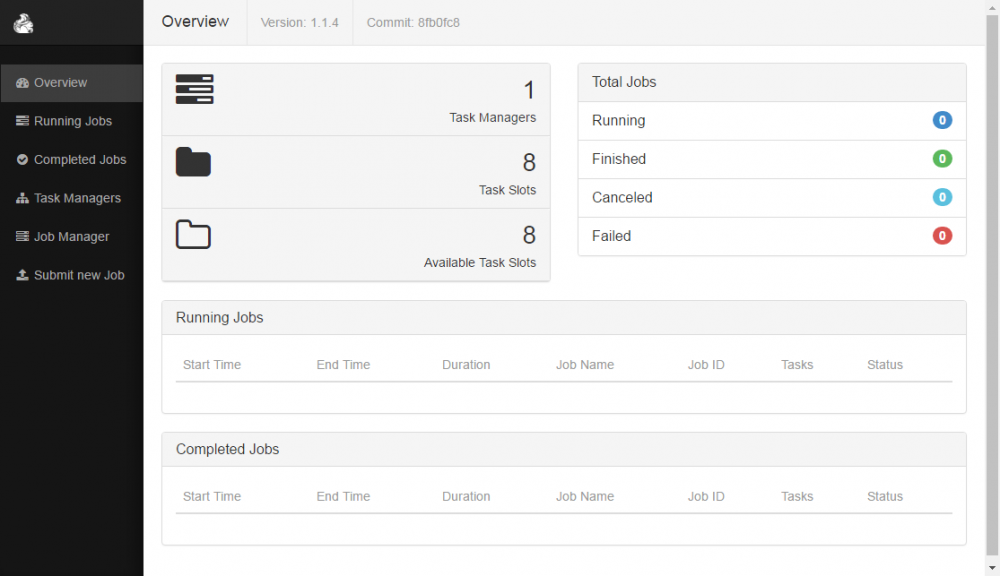Image resolution: width=1000 pixels, height=576 pixels.
Task: Open the Job Manager page
Action: 71,237
